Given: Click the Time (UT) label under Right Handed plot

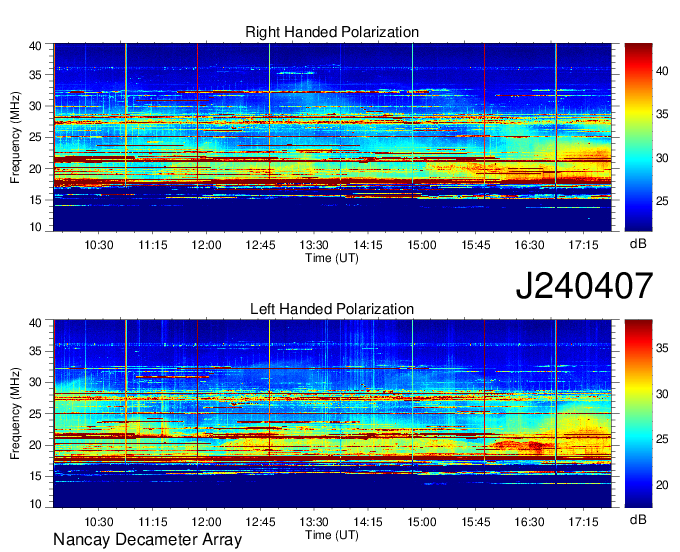Looking at the screenshot, I should coord(332,258).
